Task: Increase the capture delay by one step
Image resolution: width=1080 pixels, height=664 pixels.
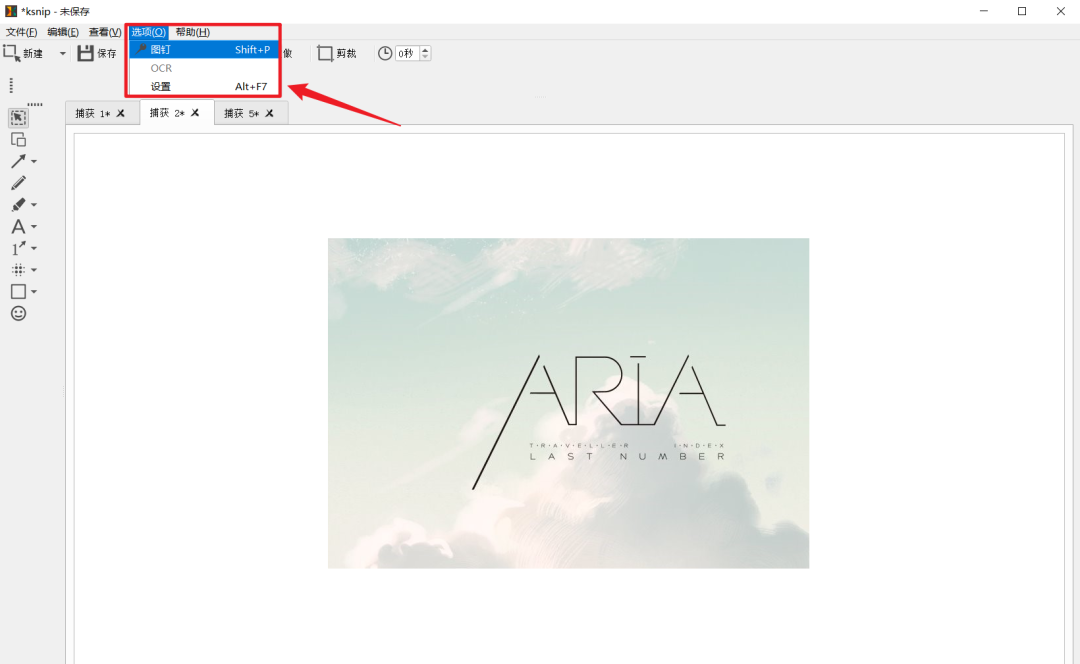Action: (425, 50)
